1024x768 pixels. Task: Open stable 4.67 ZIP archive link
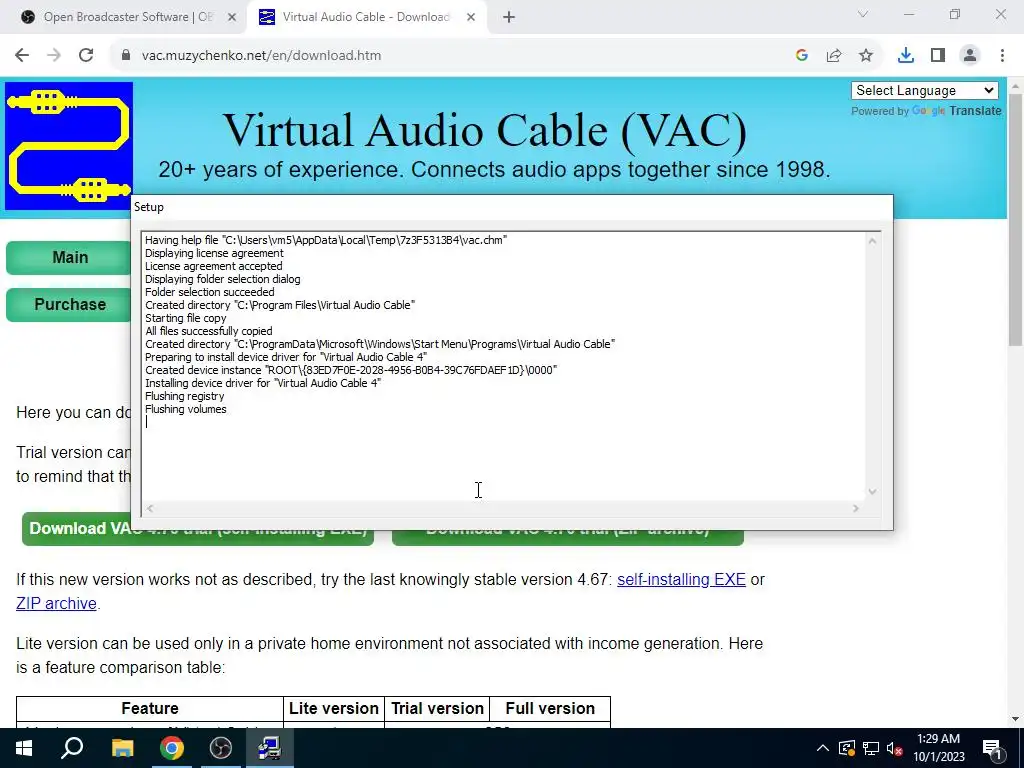56,603
